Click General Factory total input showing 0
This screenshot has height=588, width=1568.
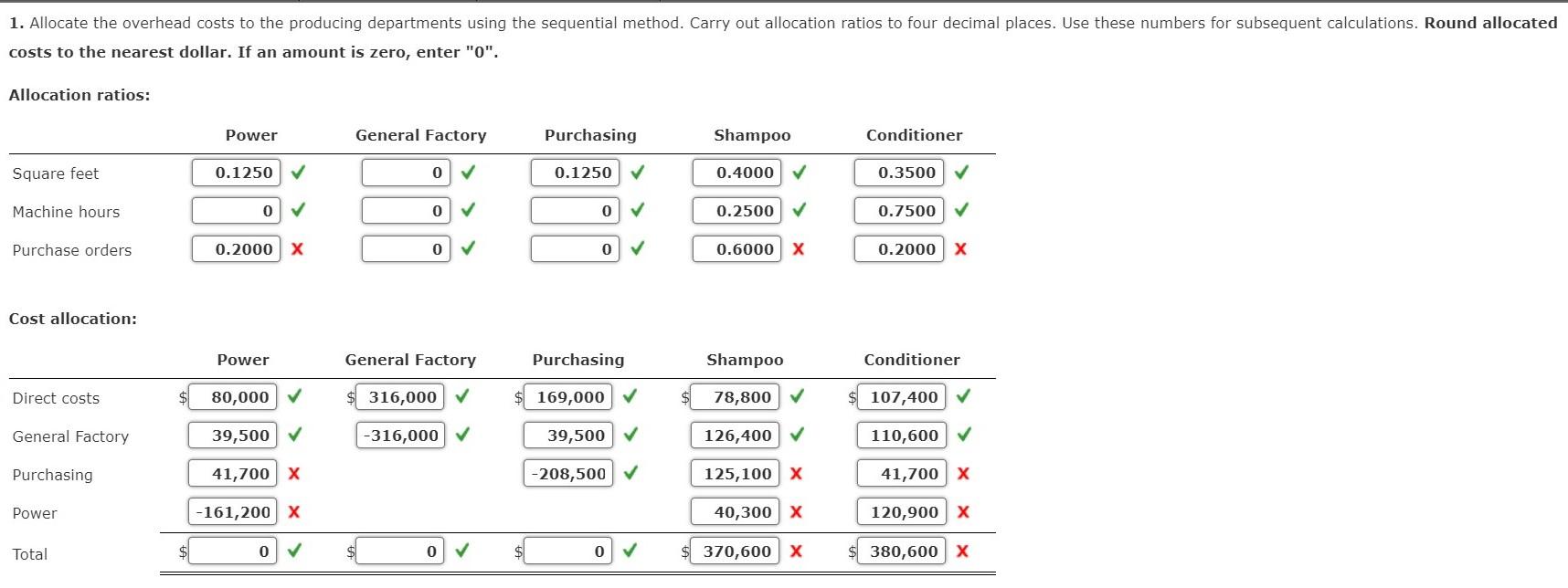pos(399,550)
